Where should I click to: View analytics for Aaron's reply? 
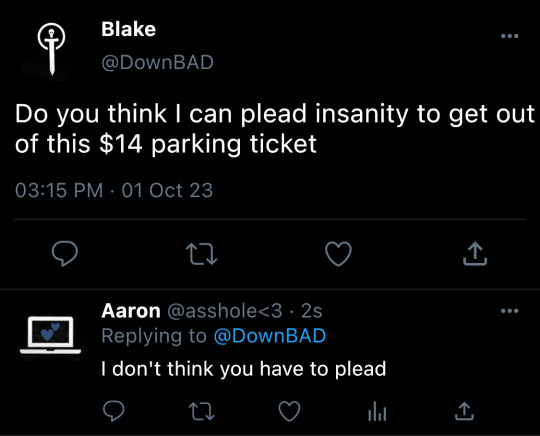point(377,412)
